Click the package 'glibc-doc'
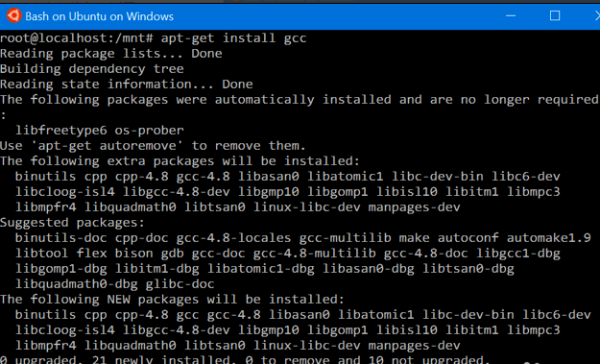Image resolution: width=600 pixels, height=364 pixels. point(180,284)
